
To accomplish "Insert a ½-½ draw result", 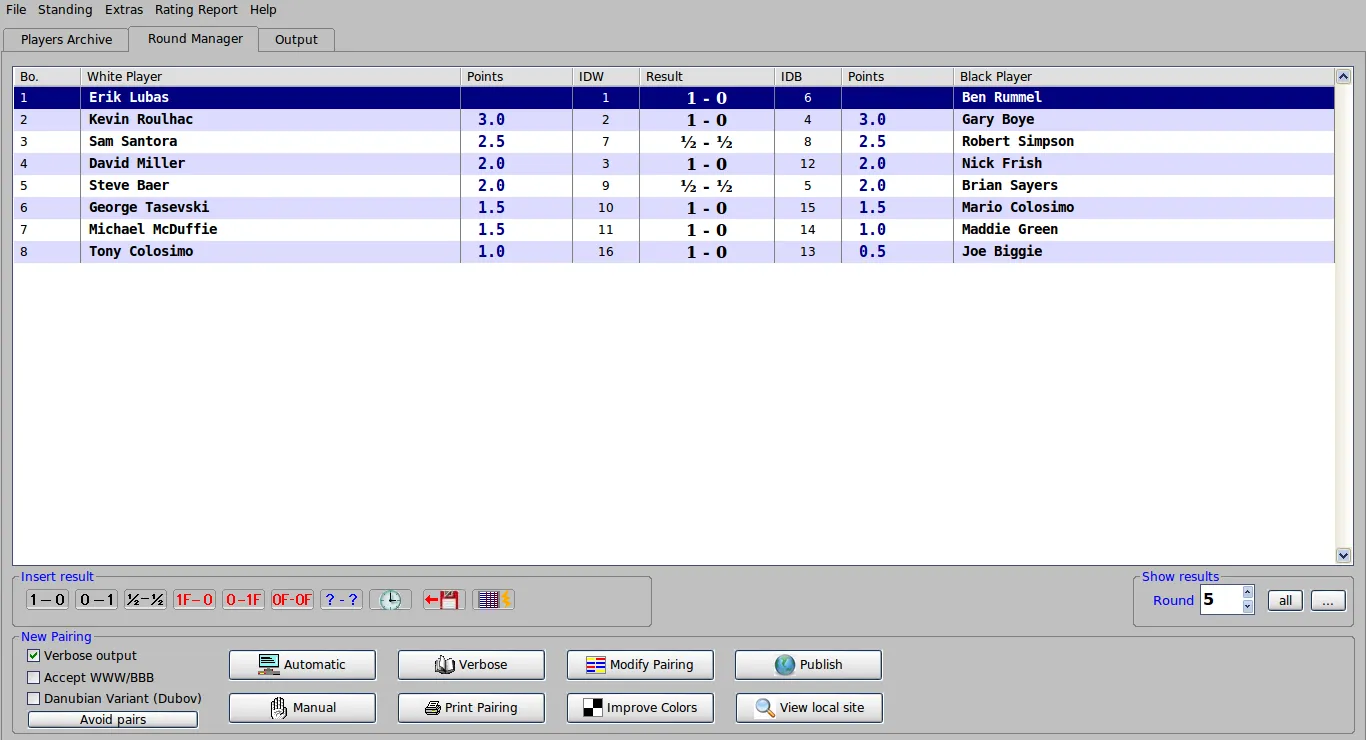I will click(x=145, y=600).
